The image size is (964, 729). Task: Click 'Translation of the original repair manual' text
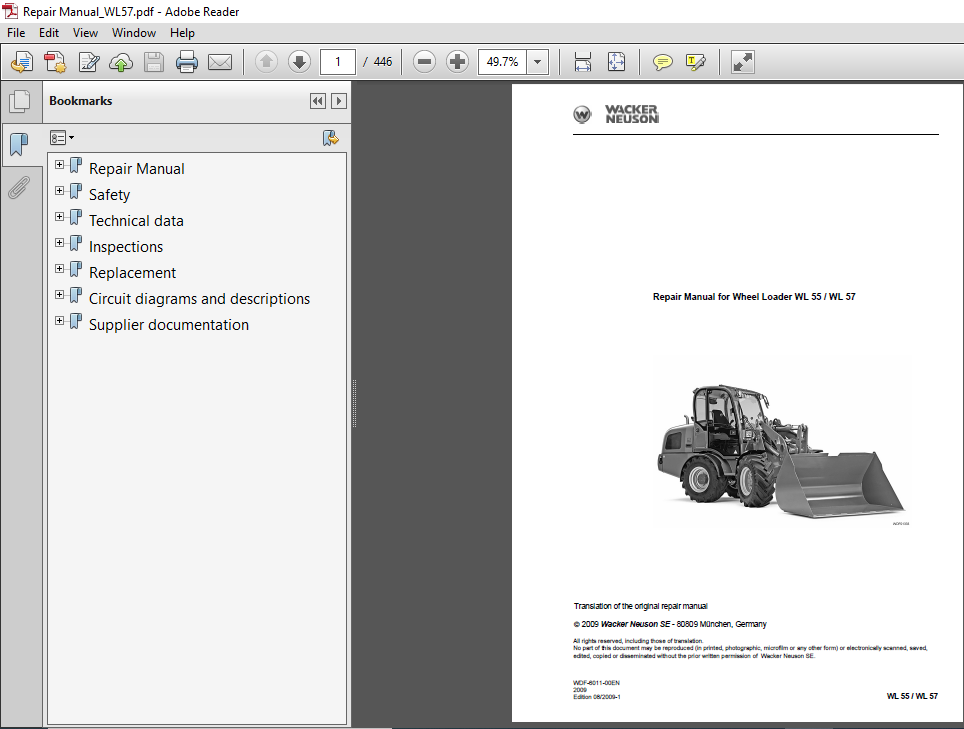(640, 606)
